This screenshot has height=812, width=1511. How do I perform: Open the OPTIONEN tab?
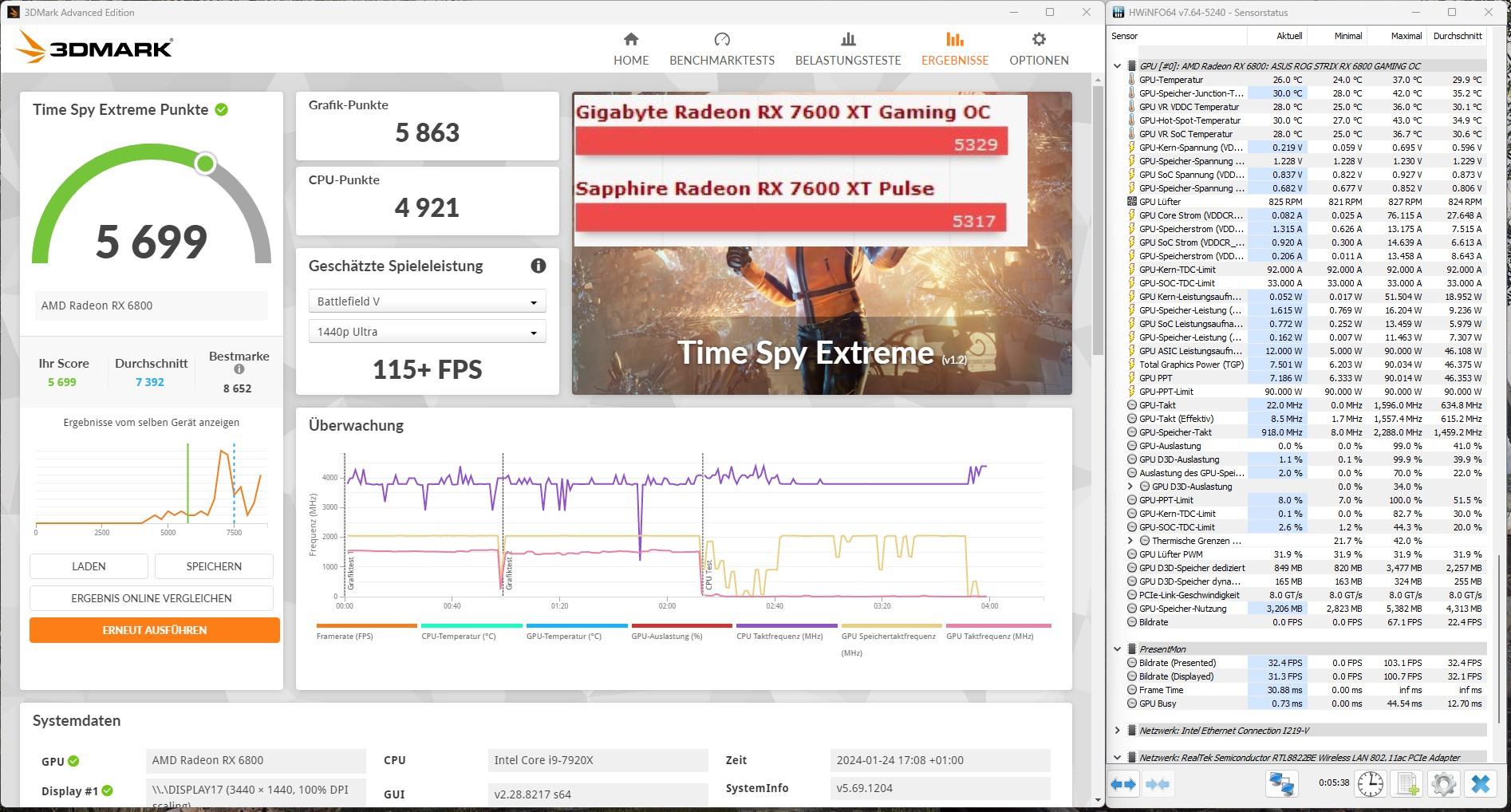click(1039, 49)
